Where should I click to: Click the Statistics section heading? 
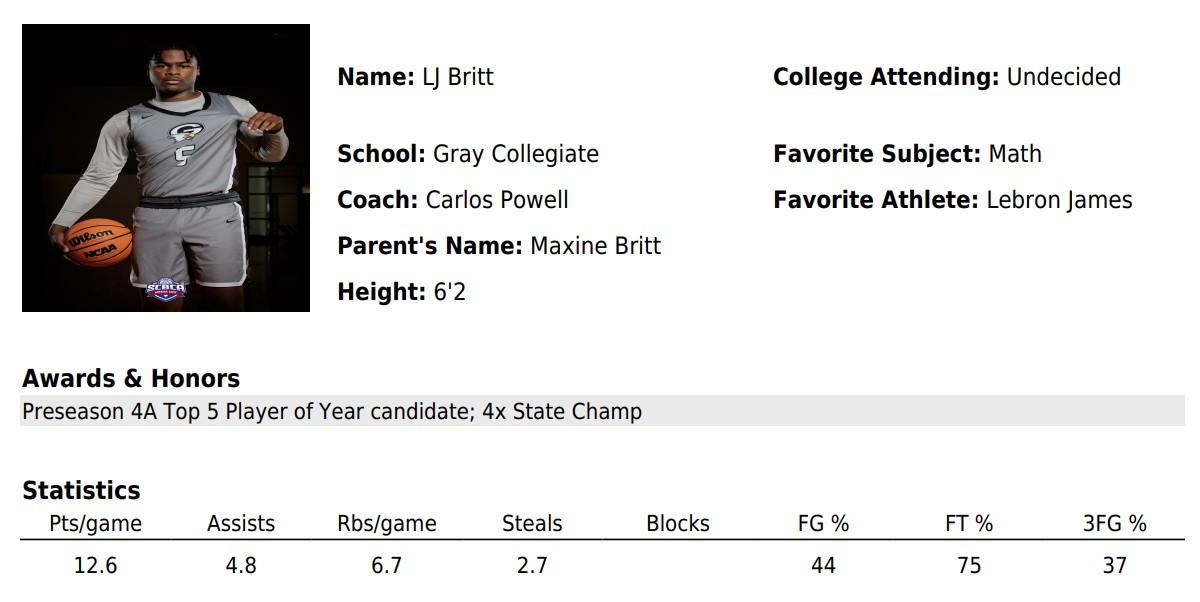pos(81,490)
